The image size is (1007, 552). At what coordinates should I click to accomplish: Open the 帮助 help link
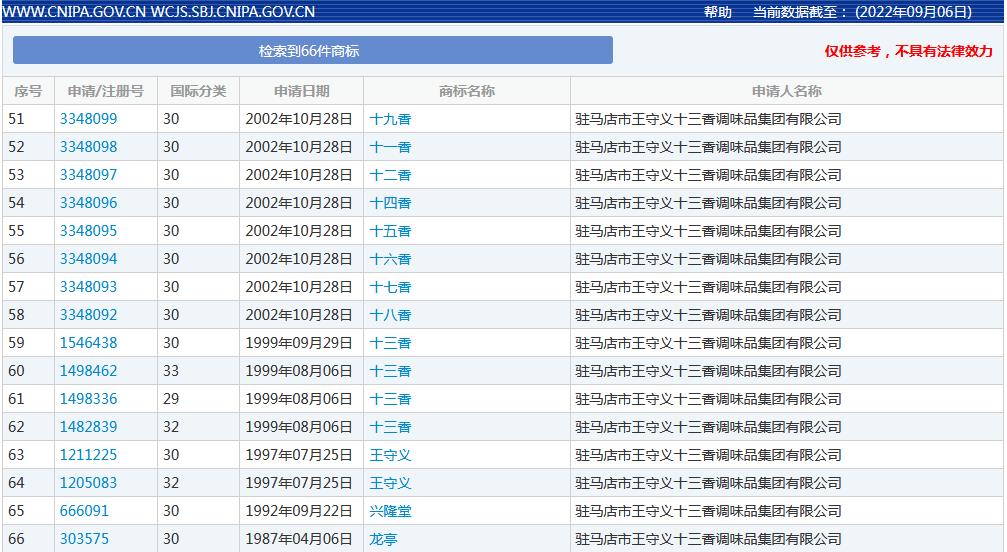point(717,12)
